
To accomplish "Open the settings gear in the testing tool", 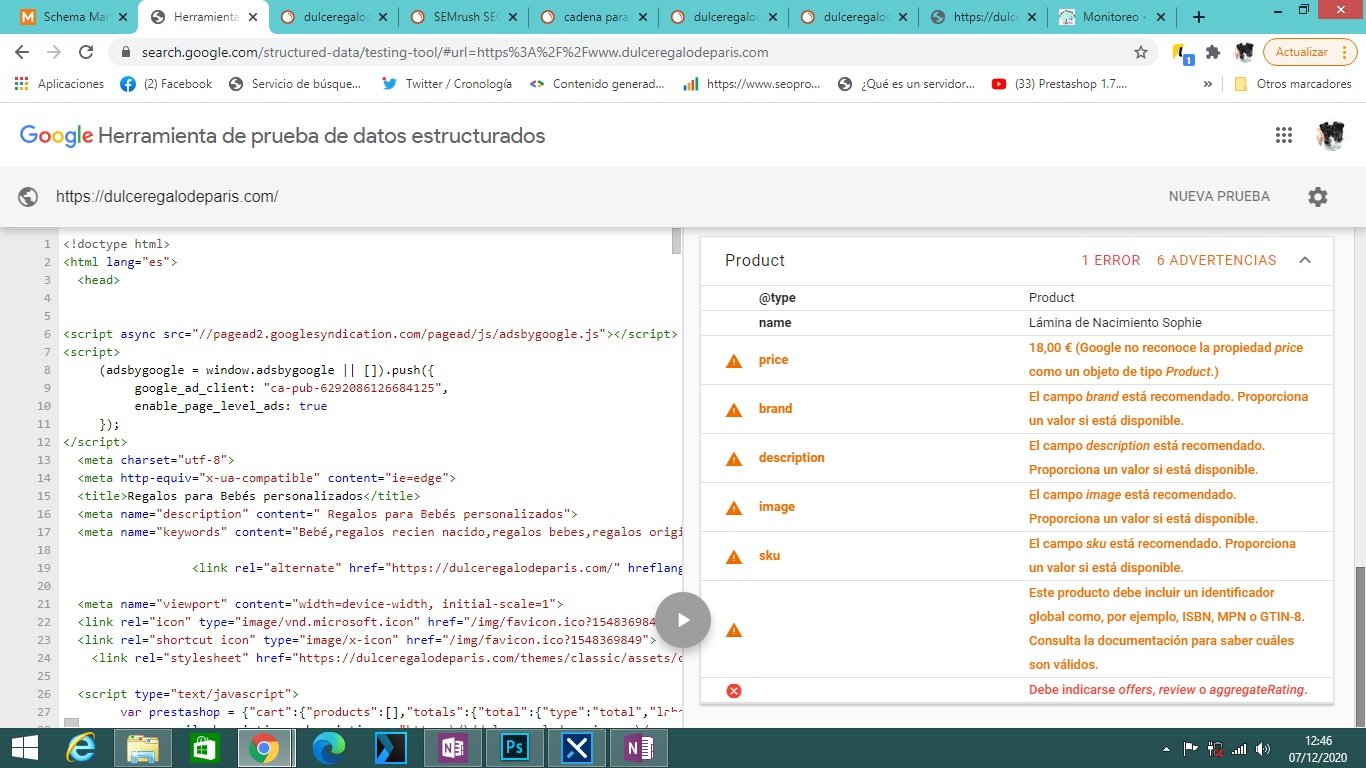I will [x=1317, y=197].
